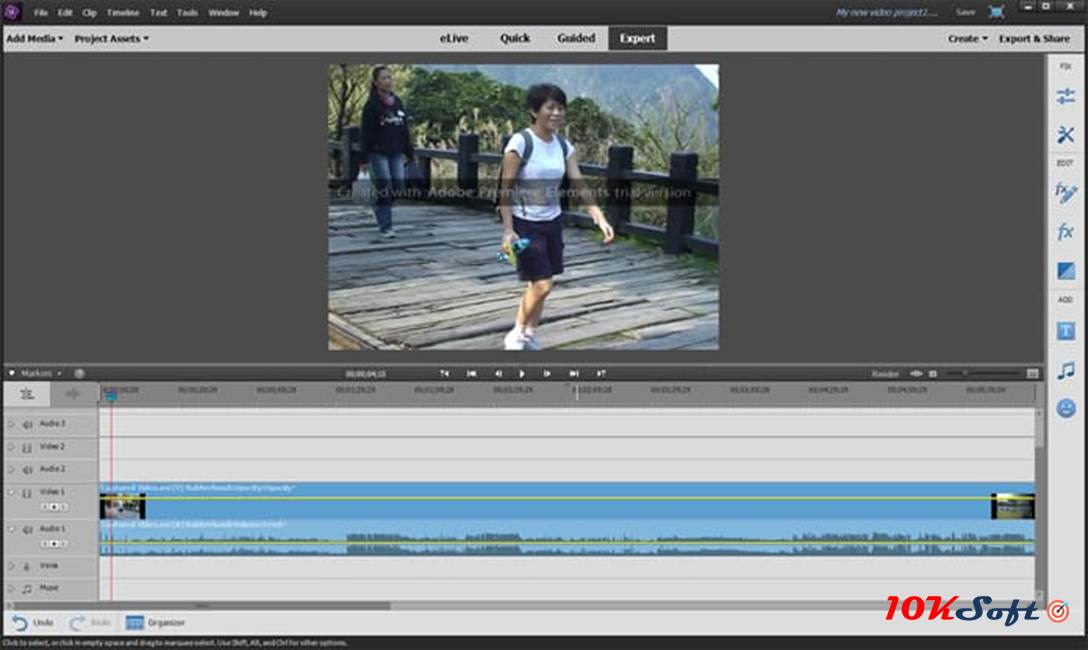Go to the end of the movie
Image resolution: width=1088 pixels, height=650 pixels.
point(574,373)
